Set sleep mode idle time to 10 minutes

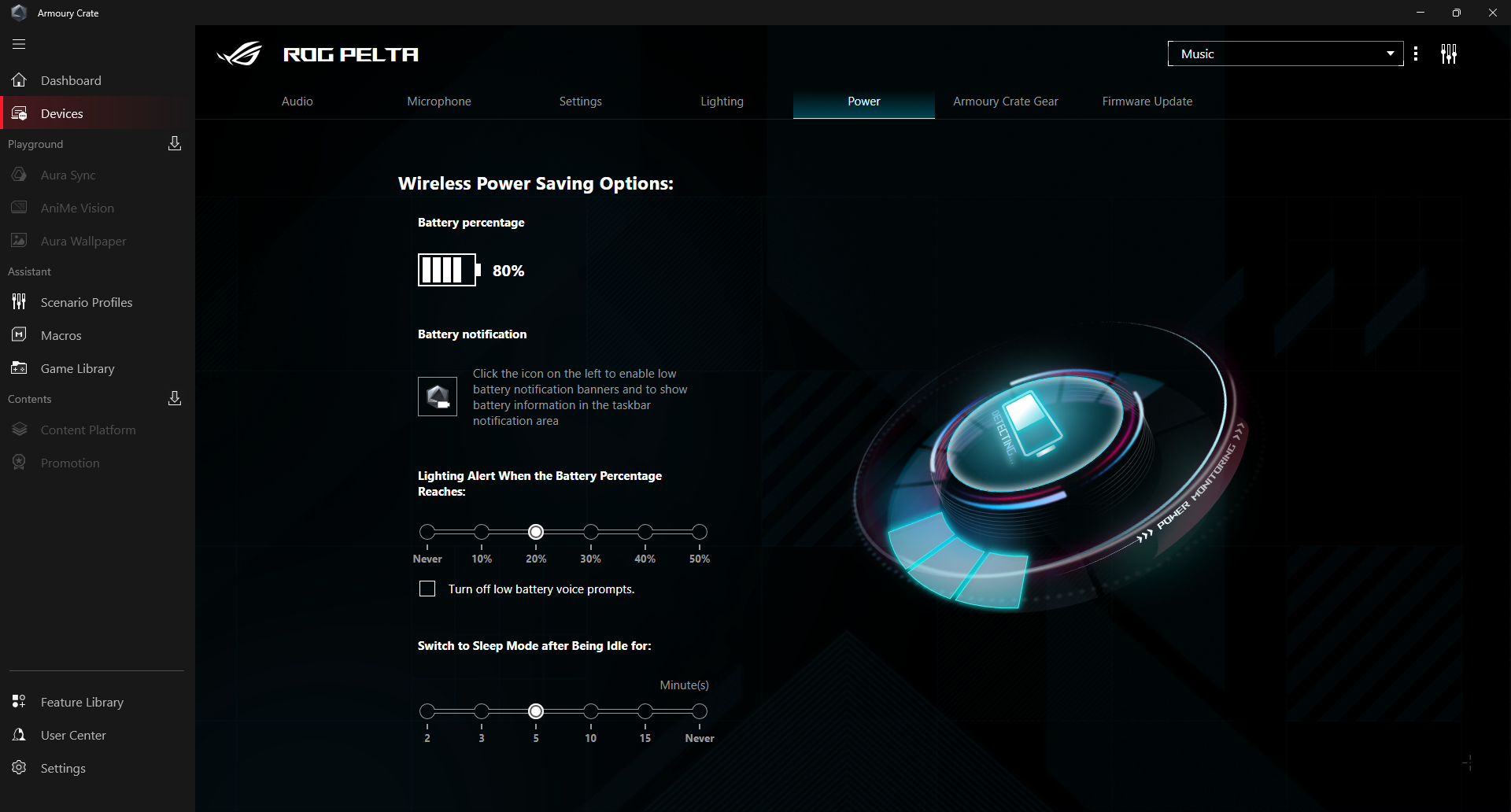coord(591,711)
